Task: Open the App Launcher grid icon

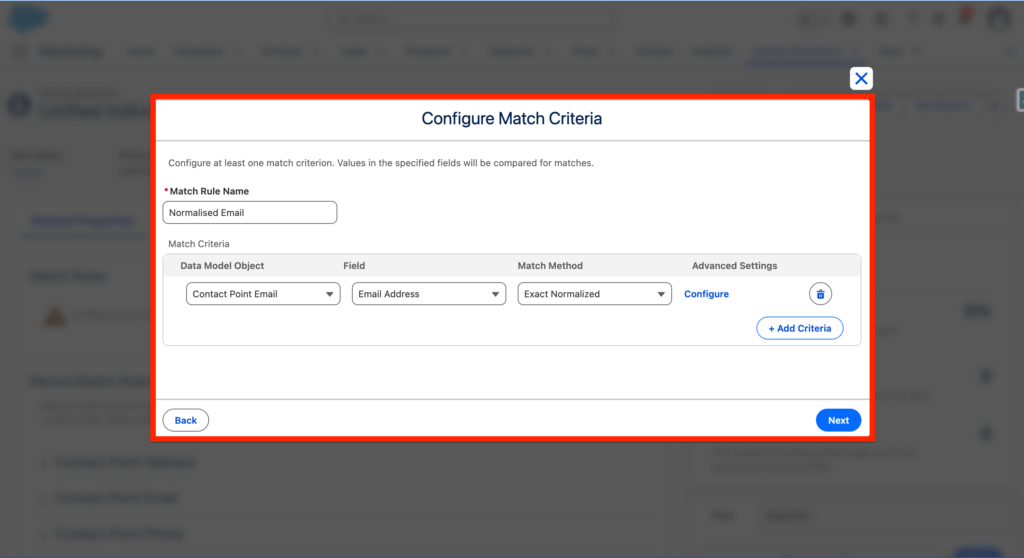Action: coord(20,52)
